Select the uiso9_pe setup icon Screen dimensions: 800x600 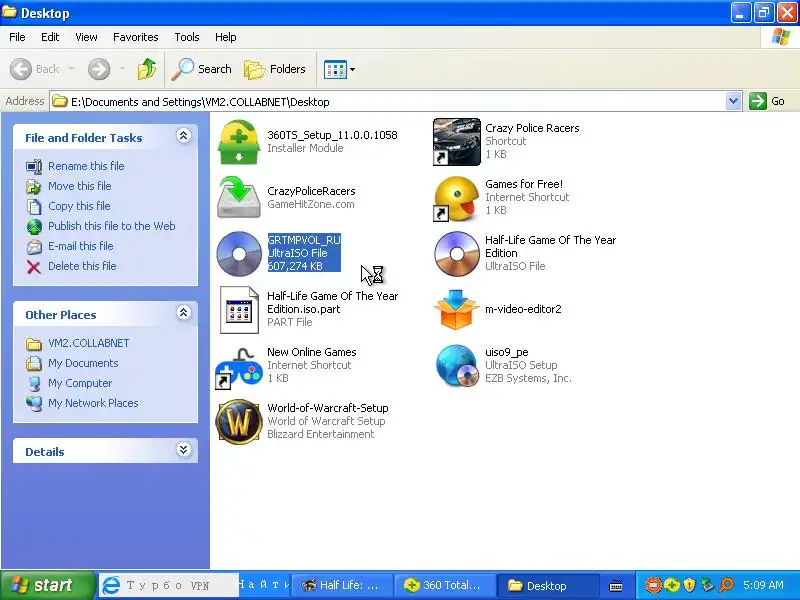457,366
